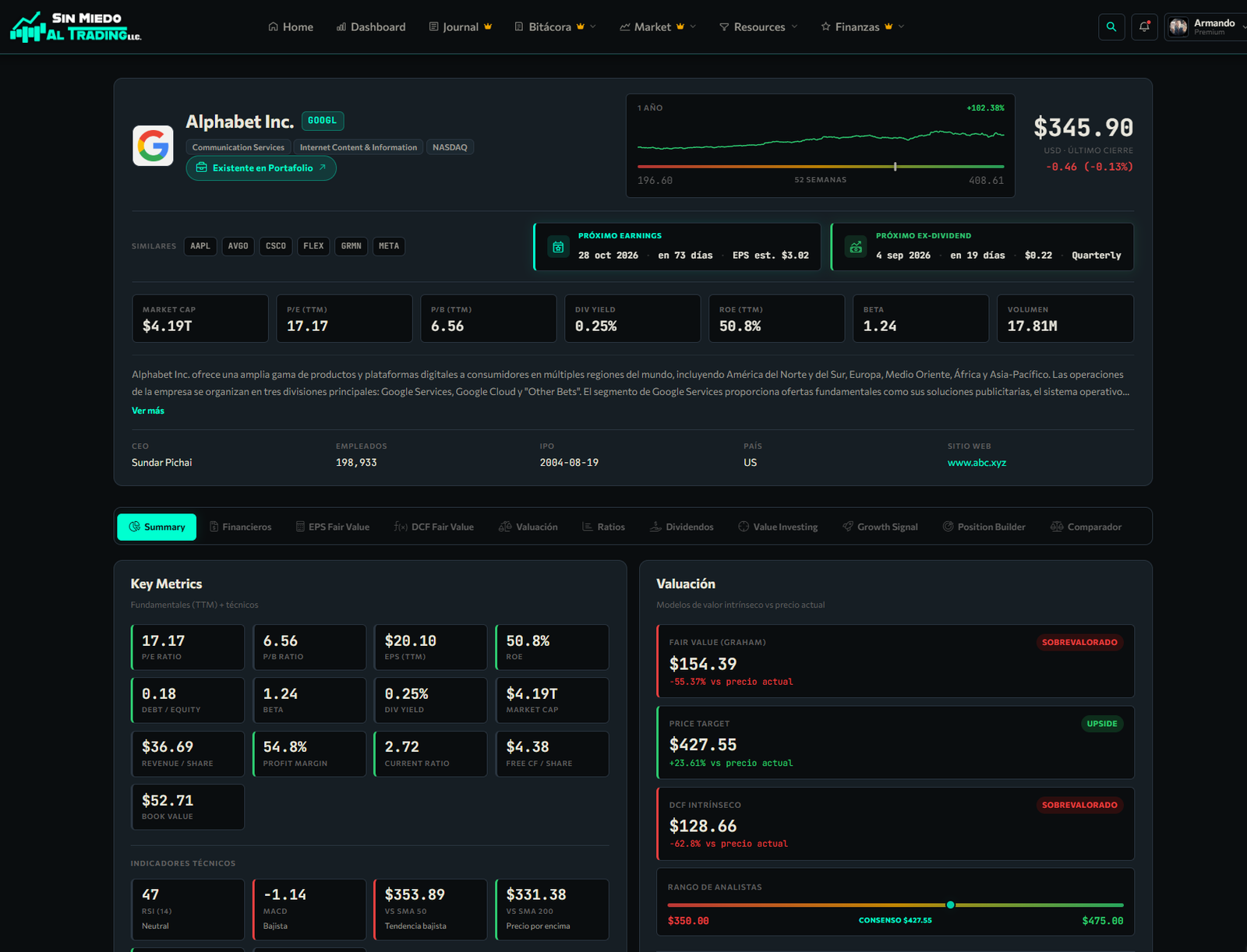Open similar ticker AVGO
Image resolution: width=1247 pixels, height=952 pixels.
[x=238, y=246]
